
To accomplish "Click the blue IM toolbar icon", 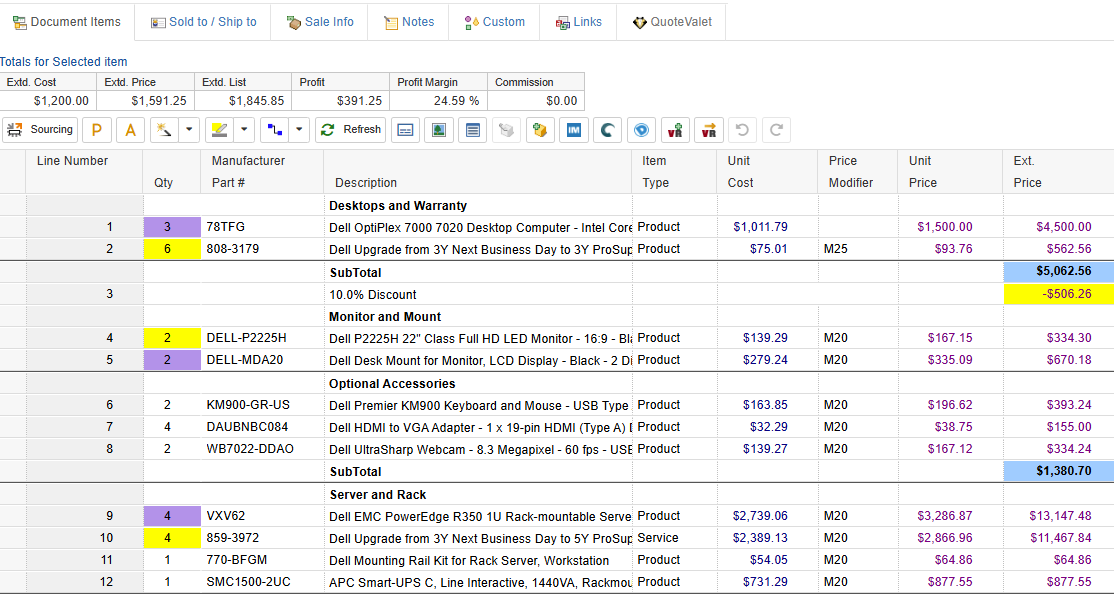I will pos(574,129).
